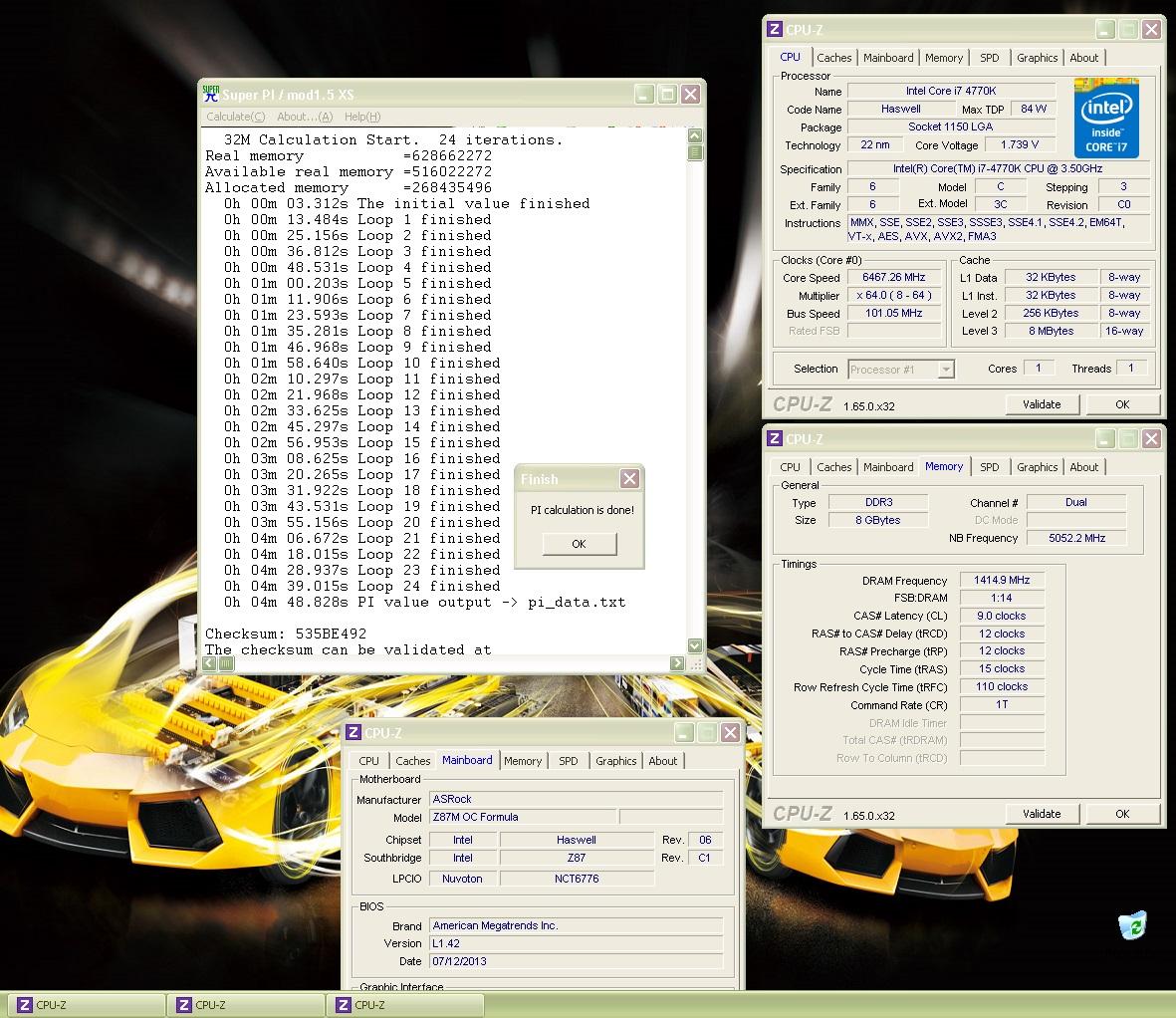Maximize the Super PI window
Image resolution: width=1176 pixels, height=1018 pixels.
tap(667, 94)
